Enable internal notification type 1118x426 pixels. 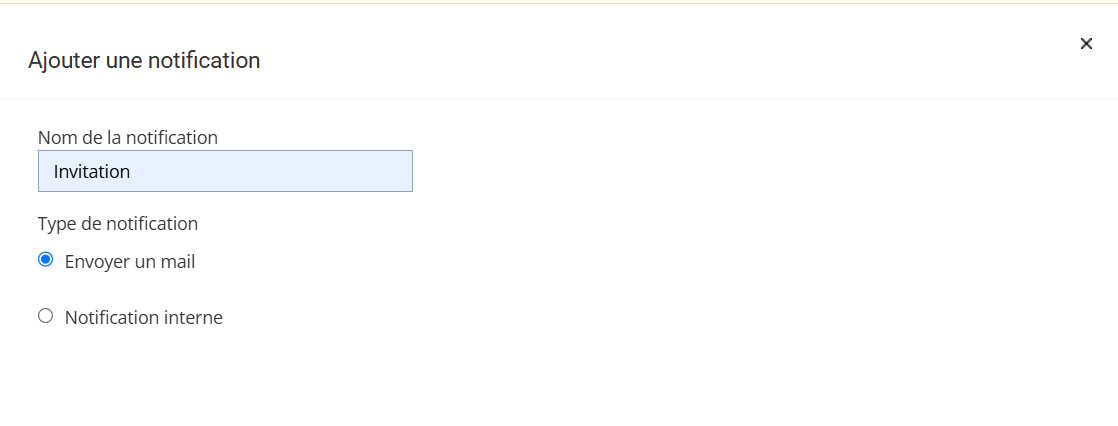[45, 316]
